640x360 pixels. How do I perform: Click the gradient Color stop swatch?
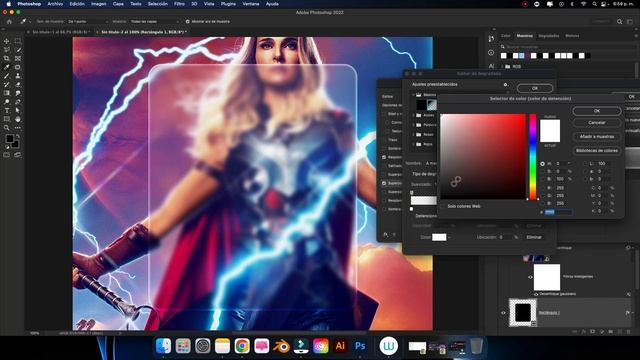439,237
